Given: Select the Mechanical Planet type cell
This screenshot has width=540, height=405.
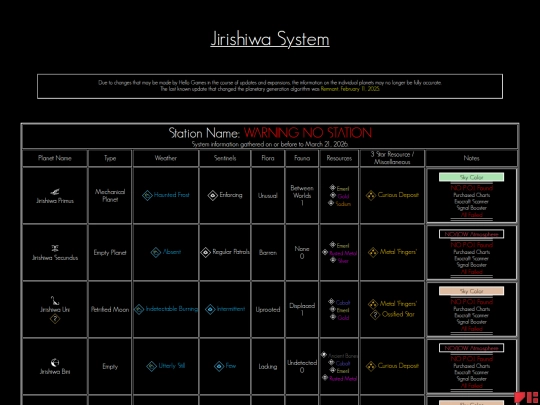Looking at the screenshot, I should coord(110,196).
